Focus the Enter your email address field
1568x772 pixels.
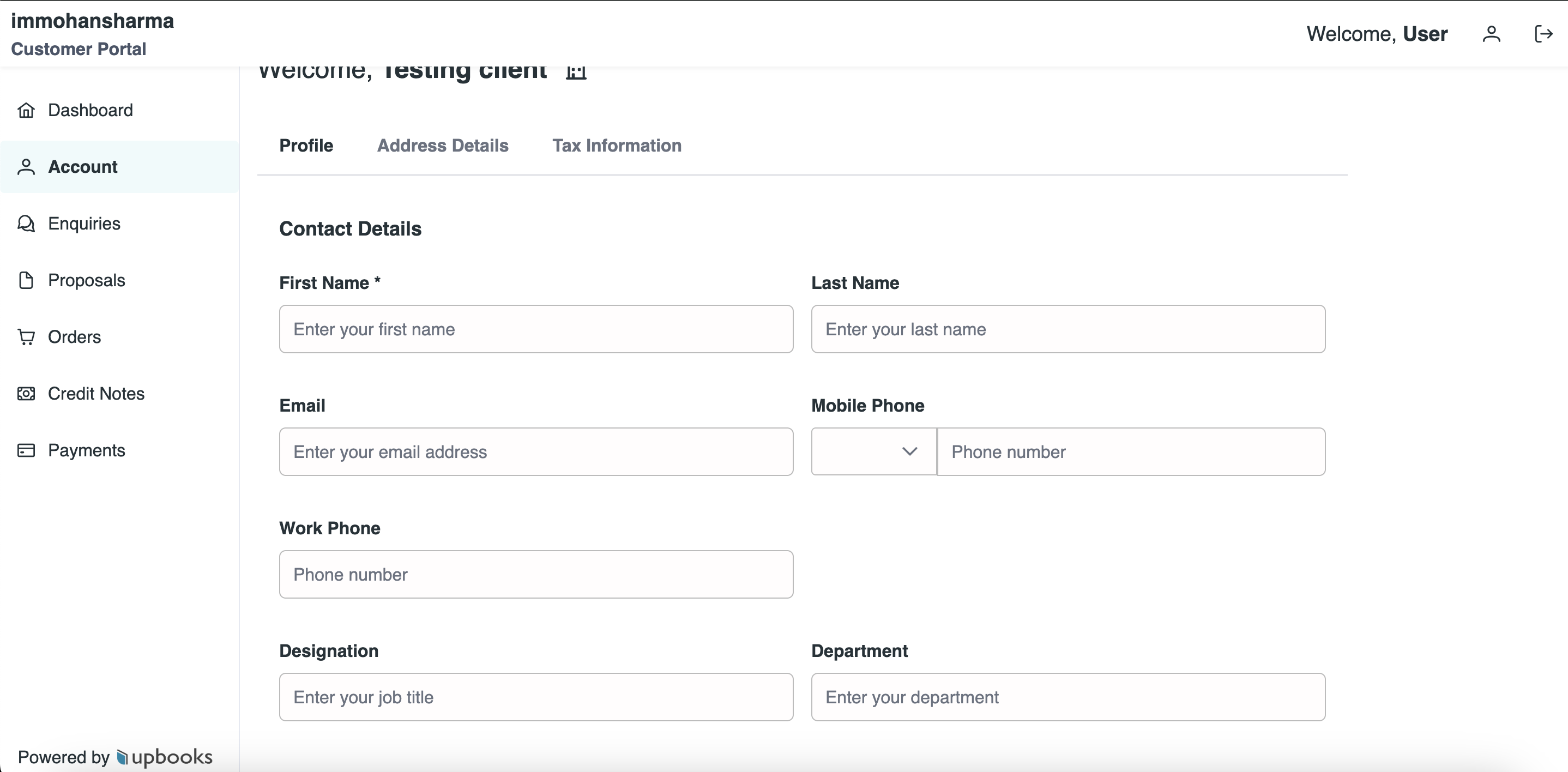click(x=535, y=452)
